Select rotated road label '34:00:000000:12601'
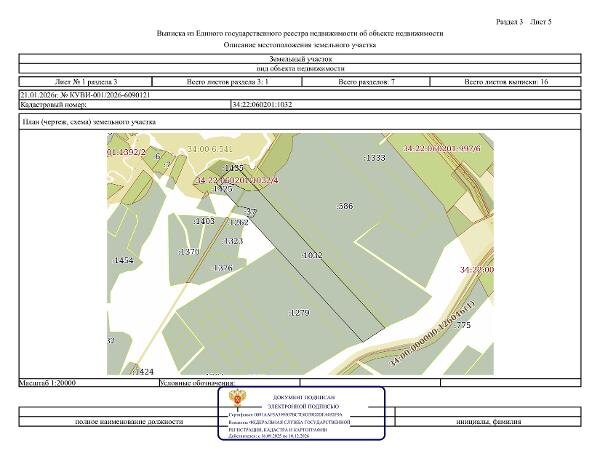The height and width of the screenshot is (464, 600). click(432, 334)
